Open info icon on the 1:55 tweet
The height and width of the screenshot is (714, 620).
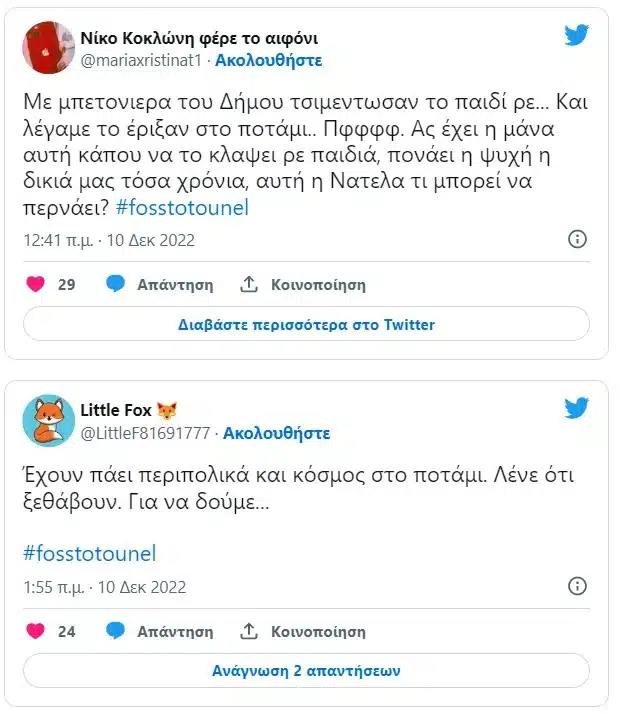[x=577, y=586]
